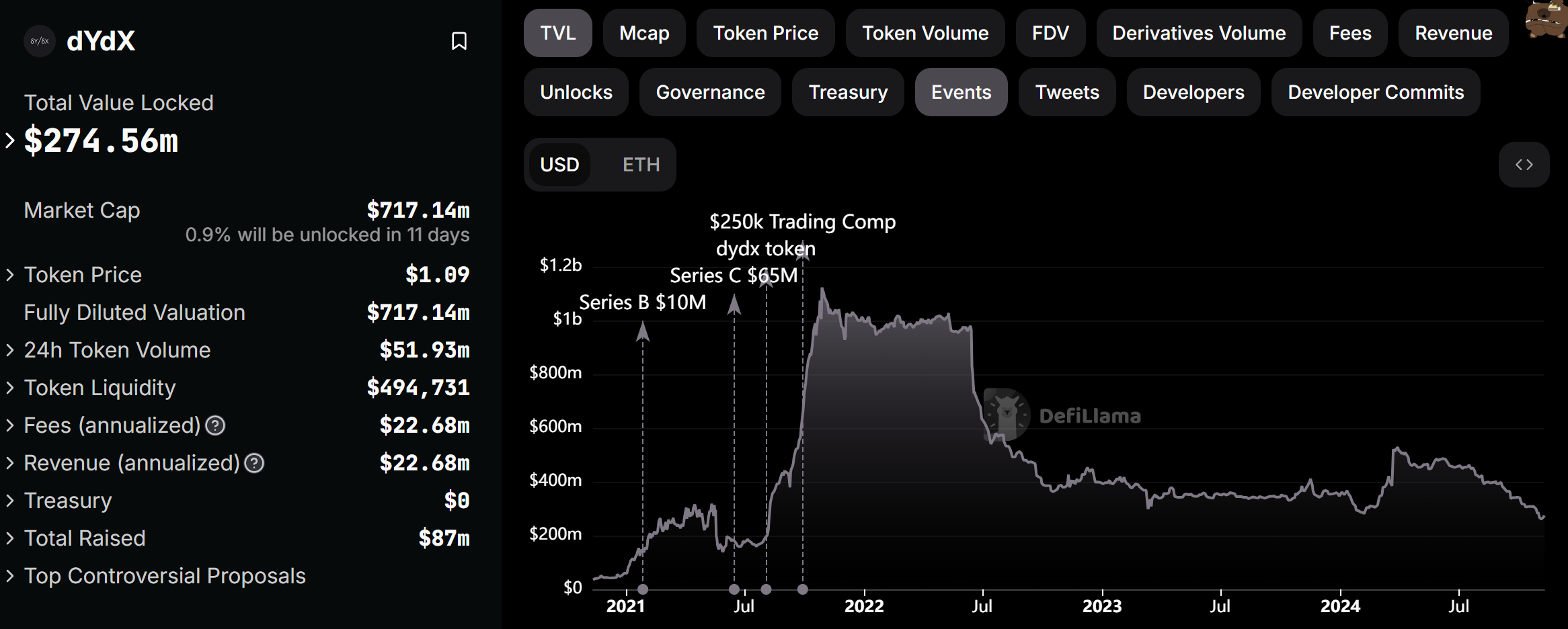Expand the Total Value Locked breakdown
The width and height of the screenshot is (1568, 629).
point(10,140)
